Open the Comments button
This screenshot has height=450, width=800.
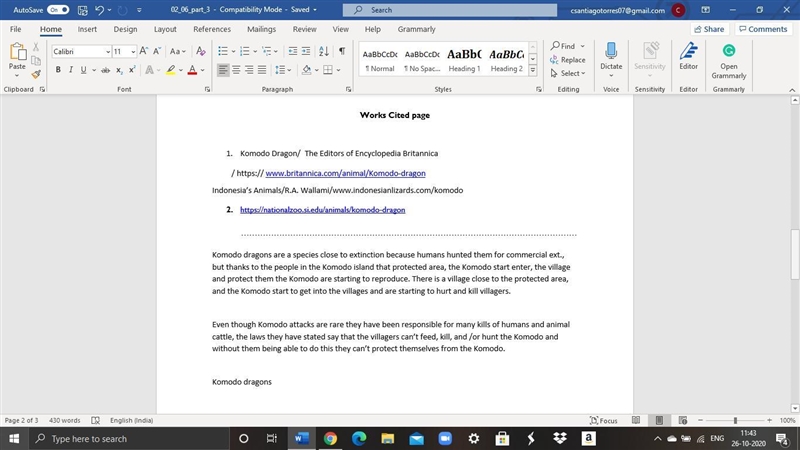point(763,29)
